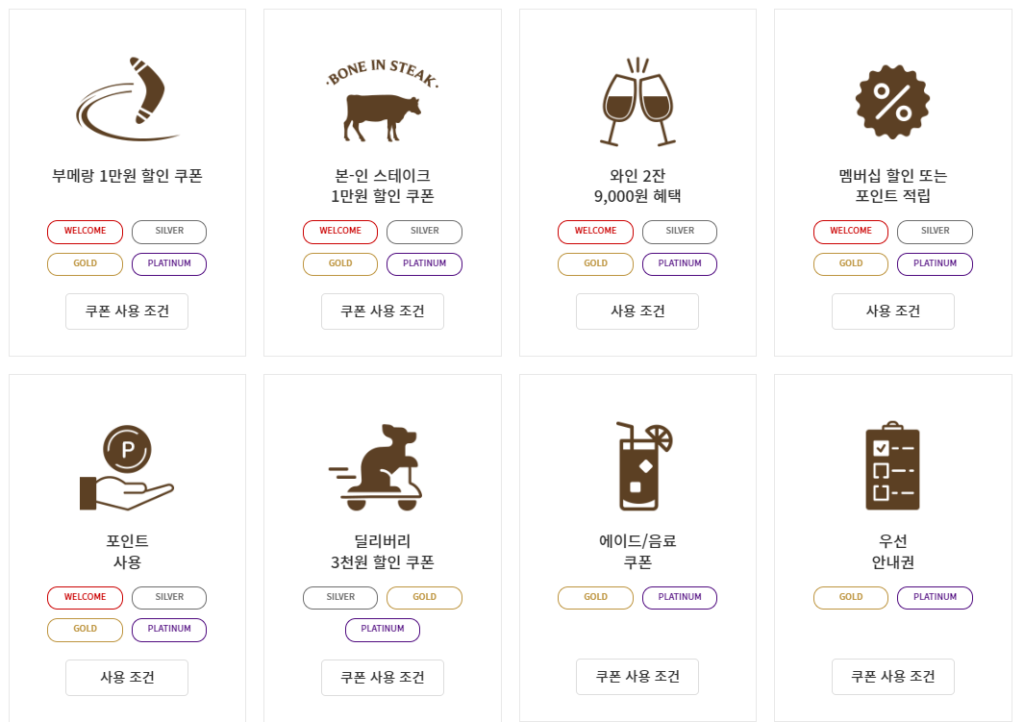The width and height of the screenshot is (1024, 722).
Task: Open 사용 조건 for 포인트 사용
Action: (127, 677)
